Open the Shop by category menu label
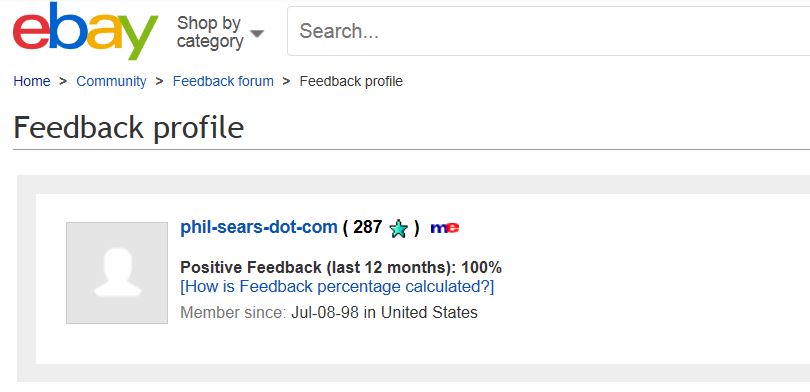 [210, 32]
